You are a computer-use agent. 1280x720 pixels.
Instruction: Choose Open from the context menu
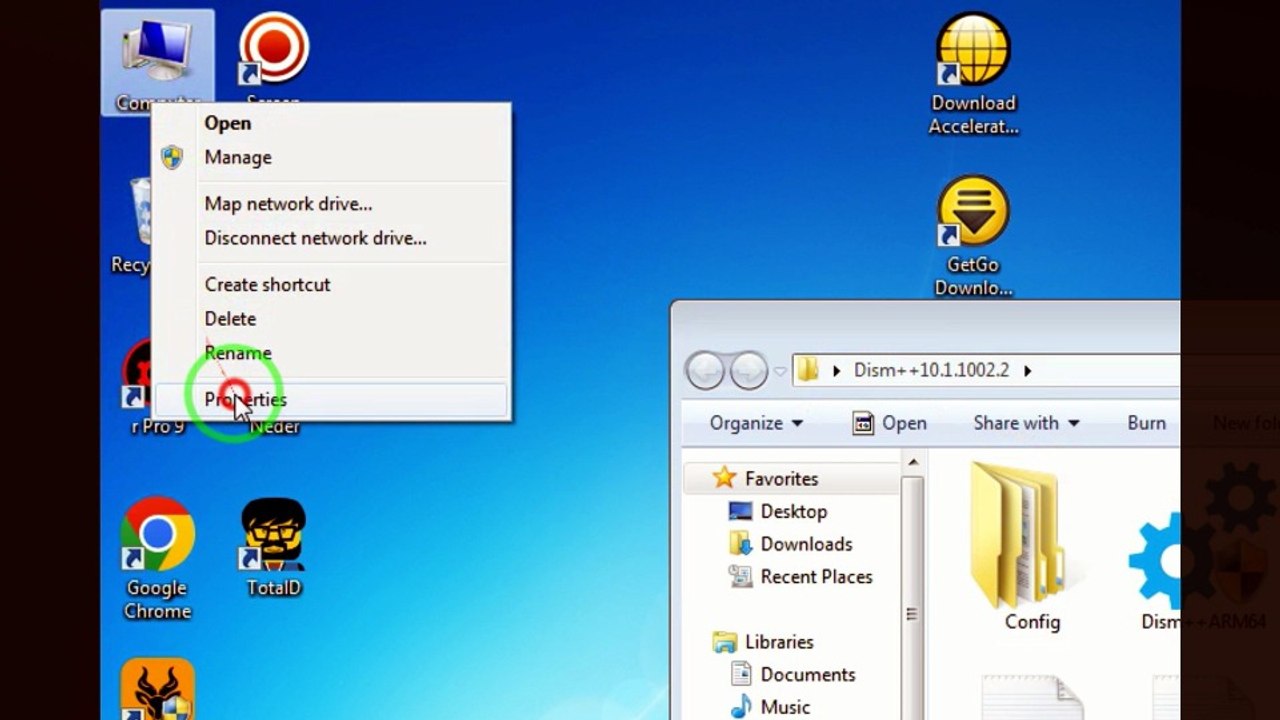pos(331,123)
